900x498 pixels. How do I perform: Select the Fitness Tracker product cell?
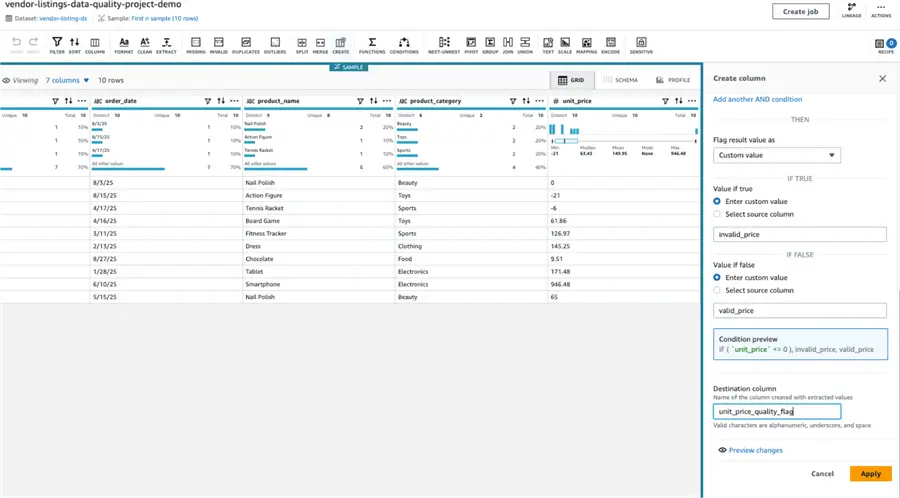coord(319,234)
